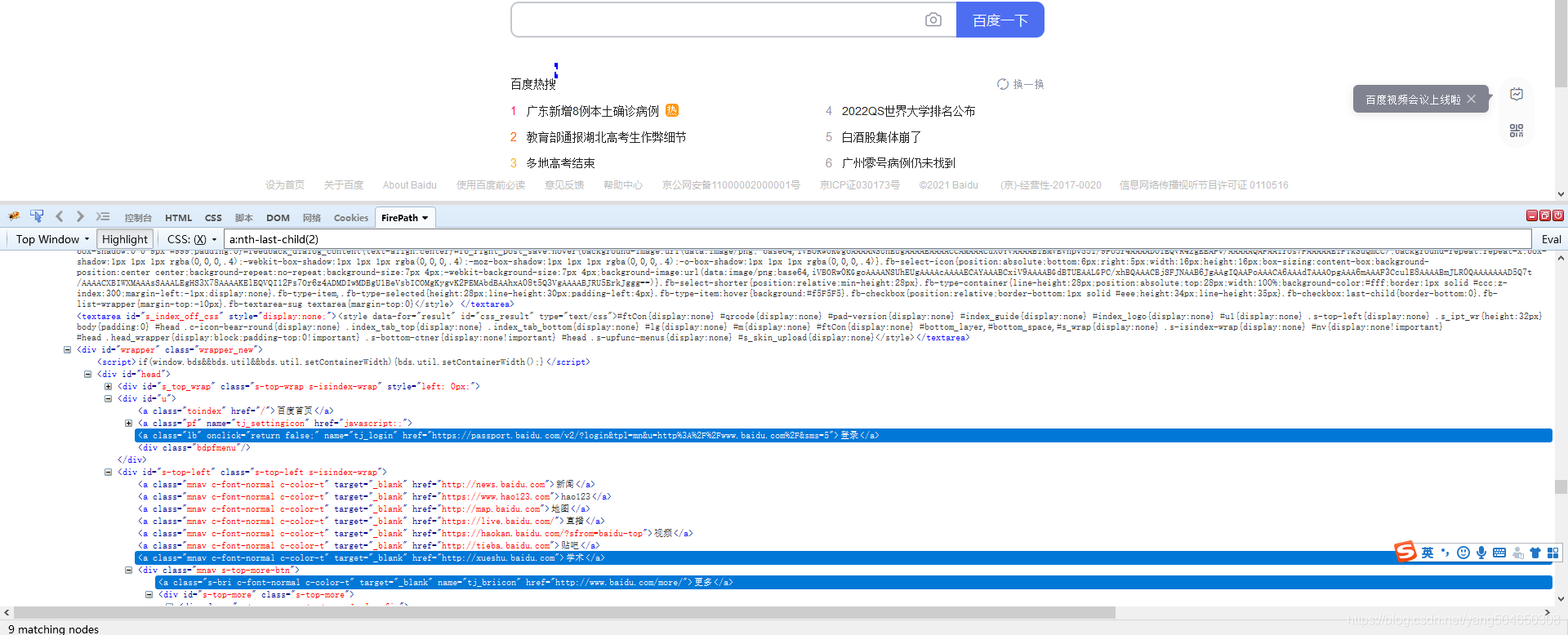
Task: Expand the a class pf tj_settingicon node
Action: tap(128, 423)
